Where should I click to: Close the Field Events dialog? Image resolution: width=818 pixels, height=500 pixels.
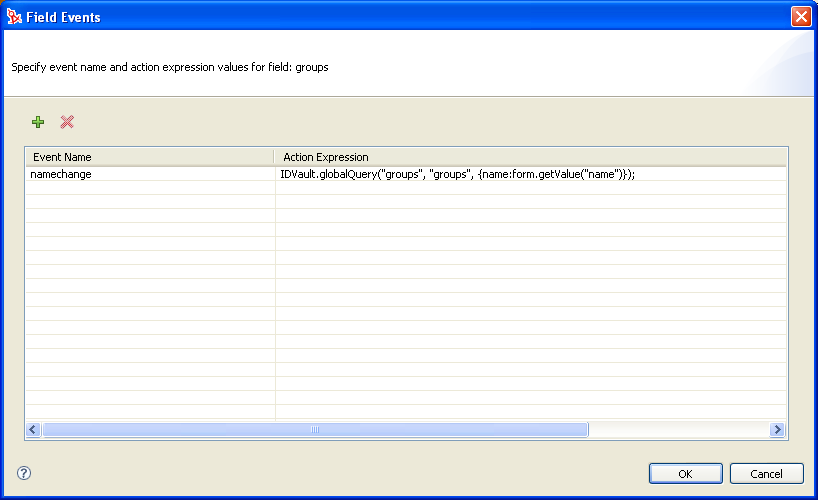801,17
